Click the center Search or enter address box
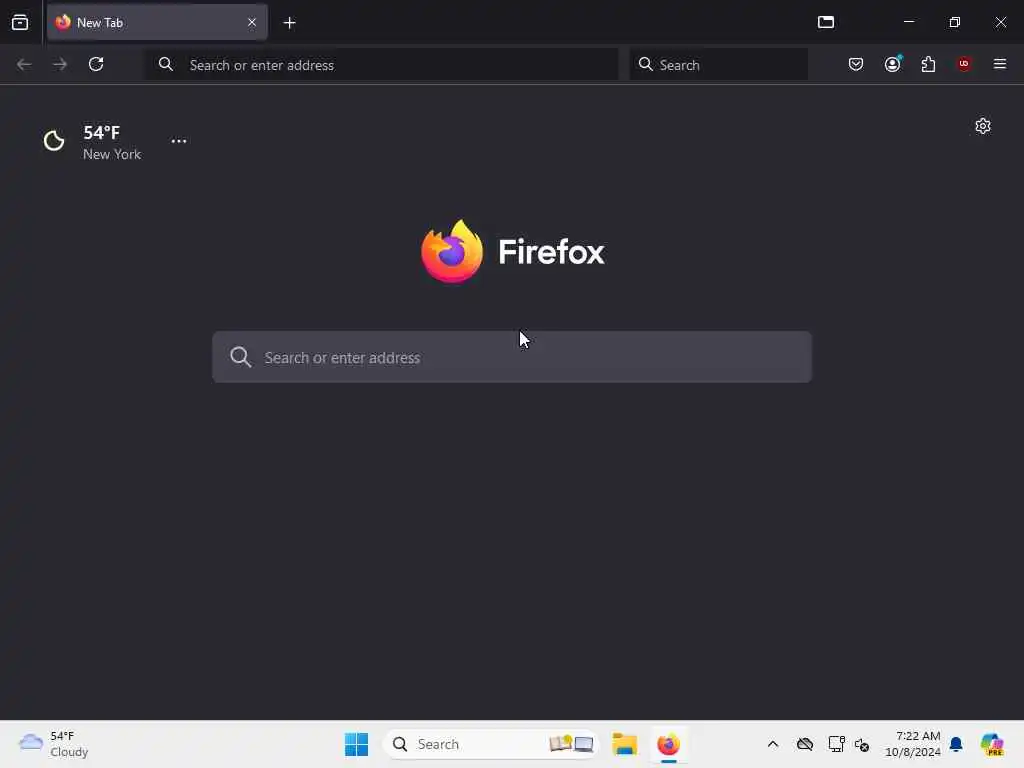This screenshot has width=1024, height=768. (x=512, y=357)
